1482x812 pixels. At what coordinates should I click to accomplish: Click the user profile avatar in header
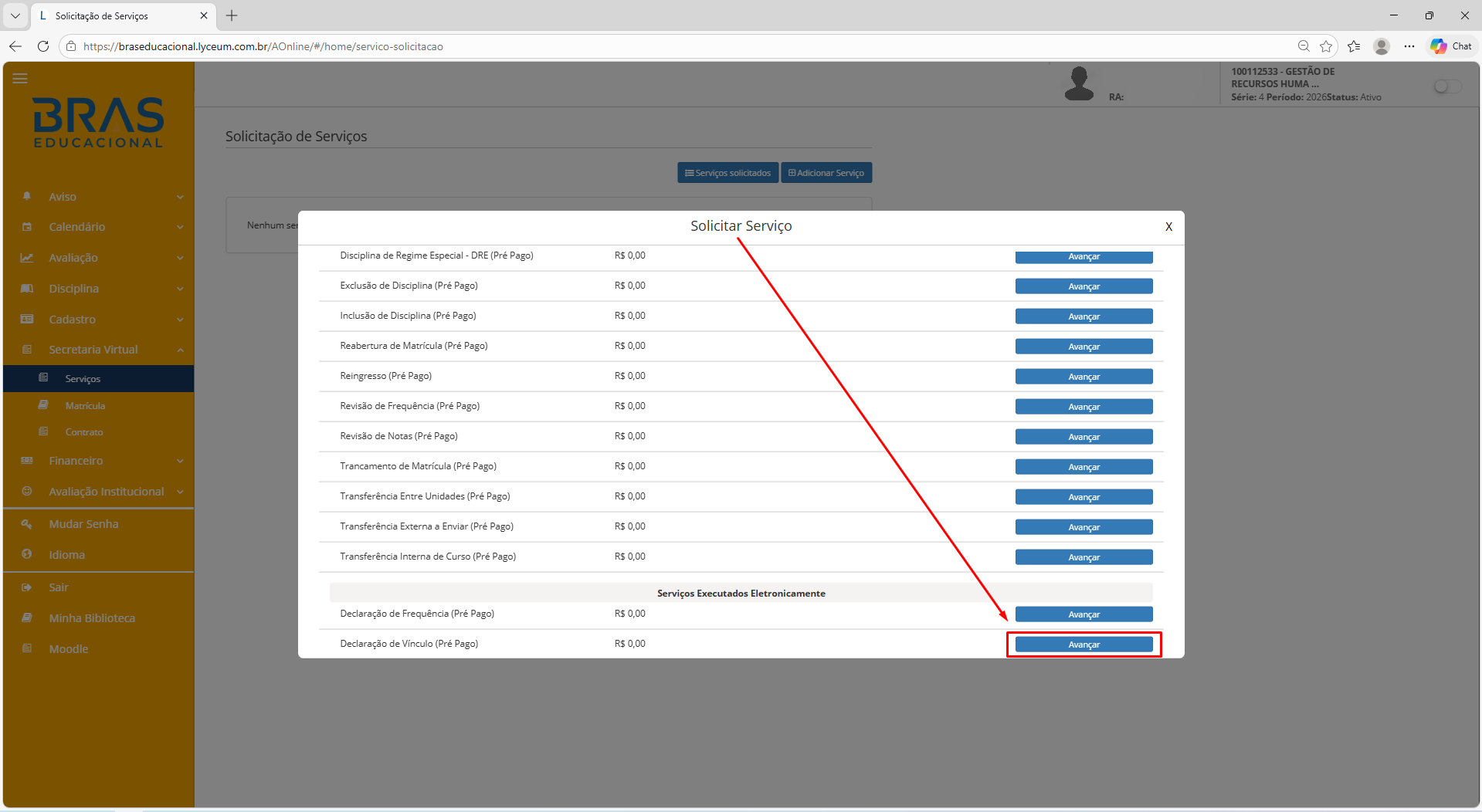[1078, 83]
